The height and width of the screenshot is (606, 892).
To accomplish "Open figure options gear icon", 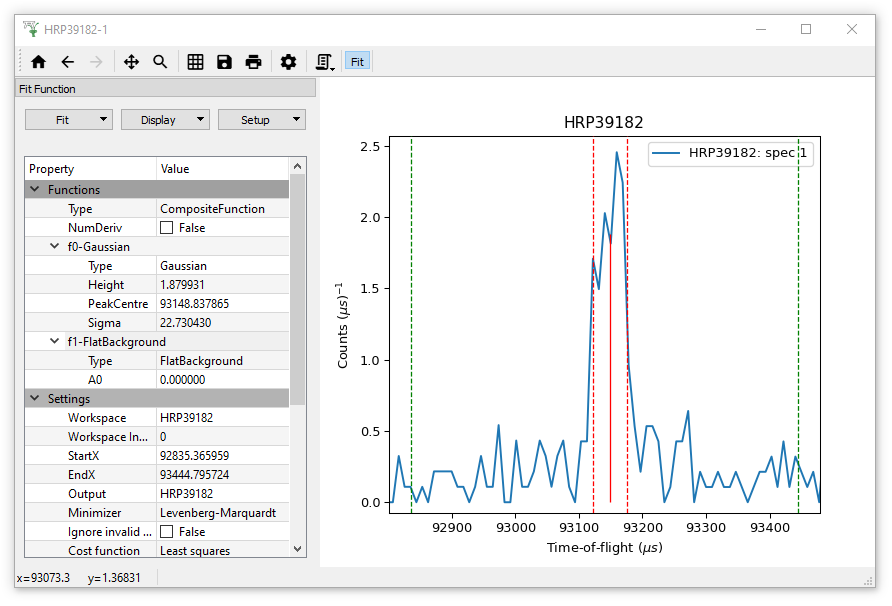I will [x=288, y=62].
